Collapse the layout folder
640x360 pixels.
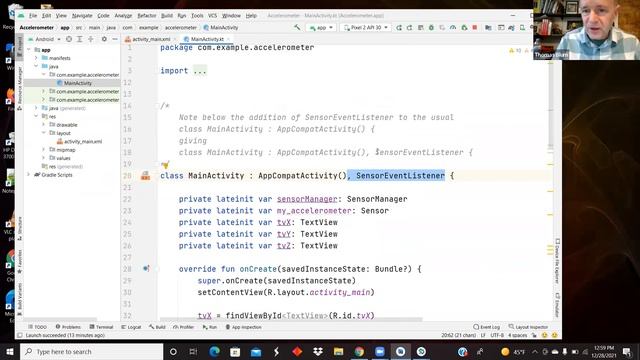(x=44, y=133)
